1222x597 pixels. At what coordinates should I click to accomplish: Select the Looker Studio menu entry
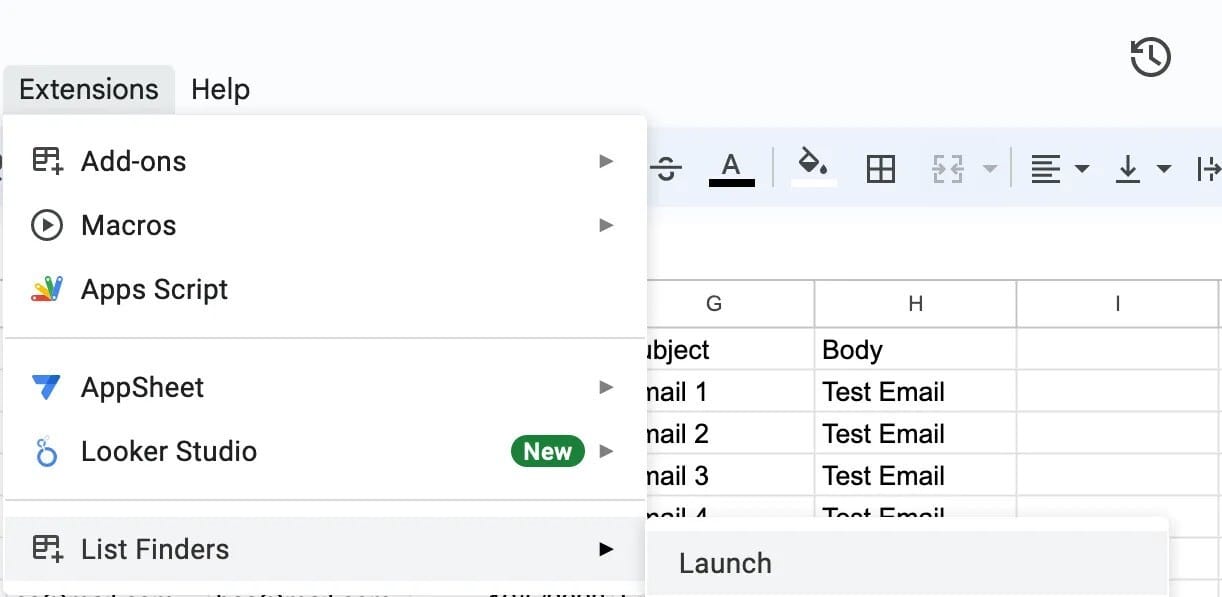(x=325, y=451)
